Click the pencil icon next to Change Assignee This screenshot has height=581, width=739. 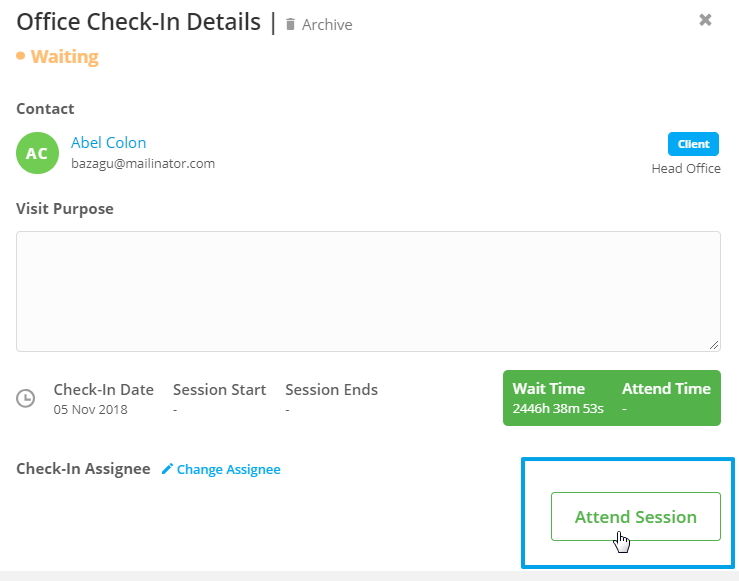coord(167,469)
